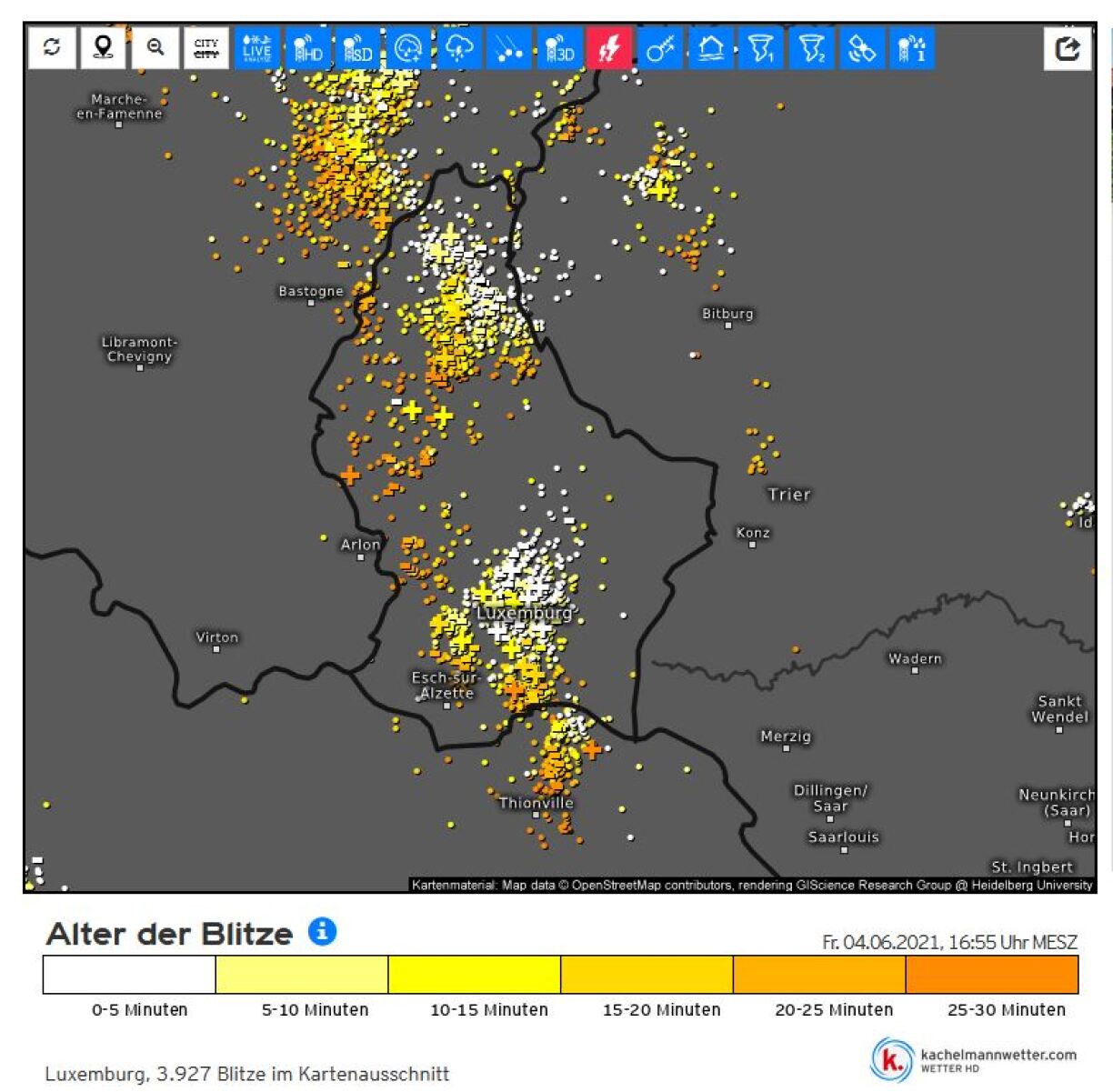Image resolution: width=1113 pixels, height=1092 pixels.
Task: Open info icon next to Alter der Blitze
Action: (322, 932)
